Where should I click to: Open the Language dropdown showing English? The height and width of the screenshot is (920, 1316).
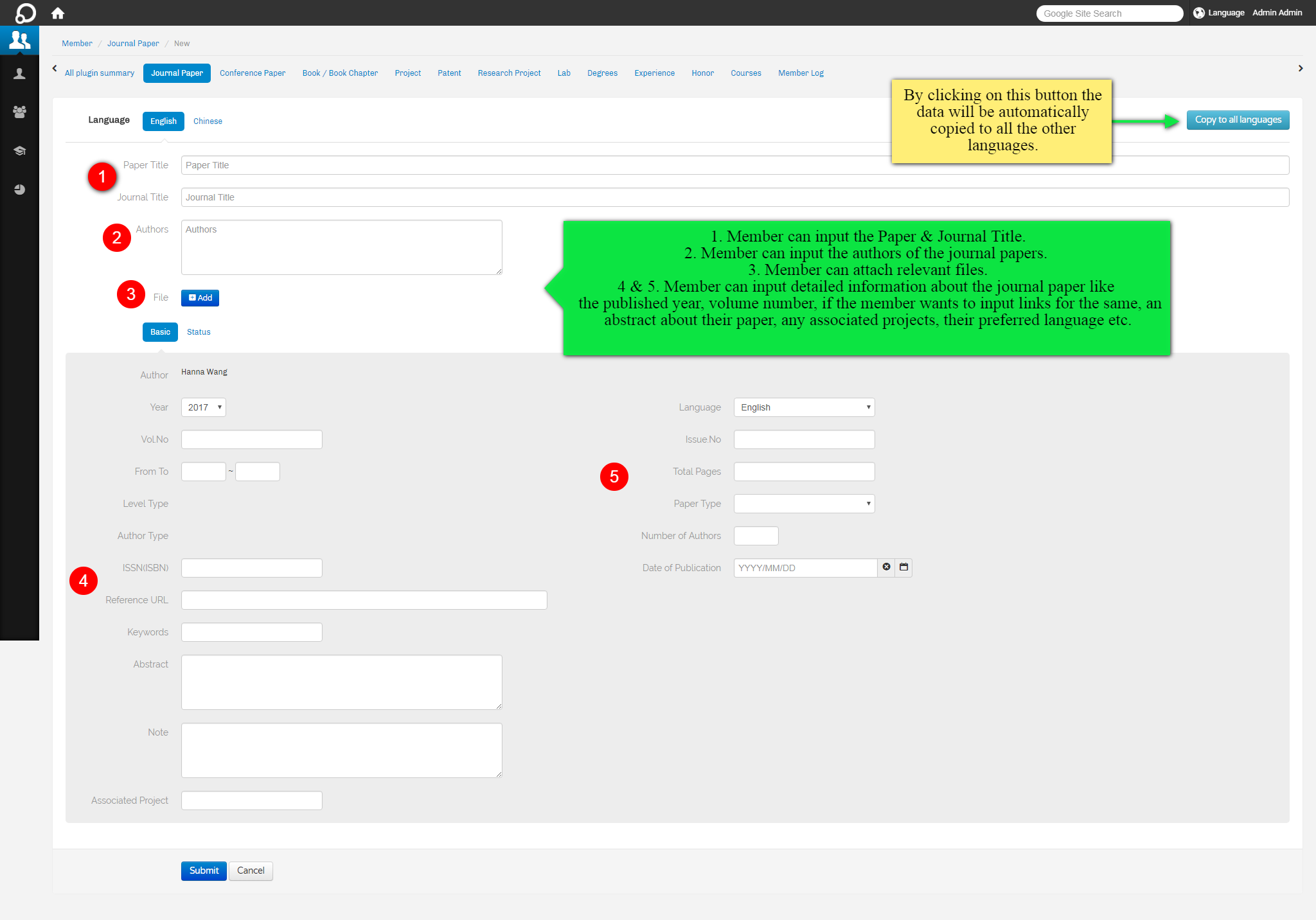[804, 407]
